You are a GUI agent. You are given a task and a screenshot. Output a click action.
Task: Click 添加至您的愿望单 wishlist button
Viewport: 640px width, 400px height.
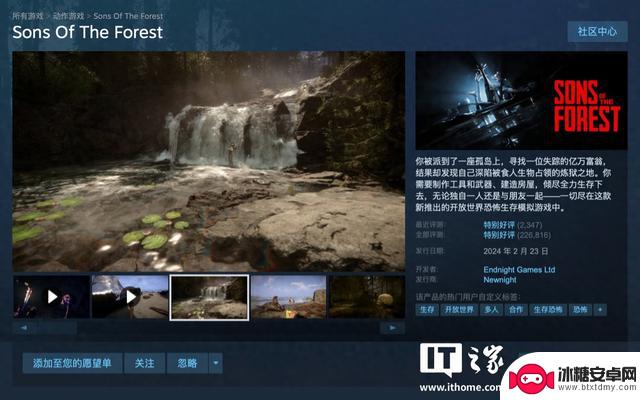pos(72,363)
